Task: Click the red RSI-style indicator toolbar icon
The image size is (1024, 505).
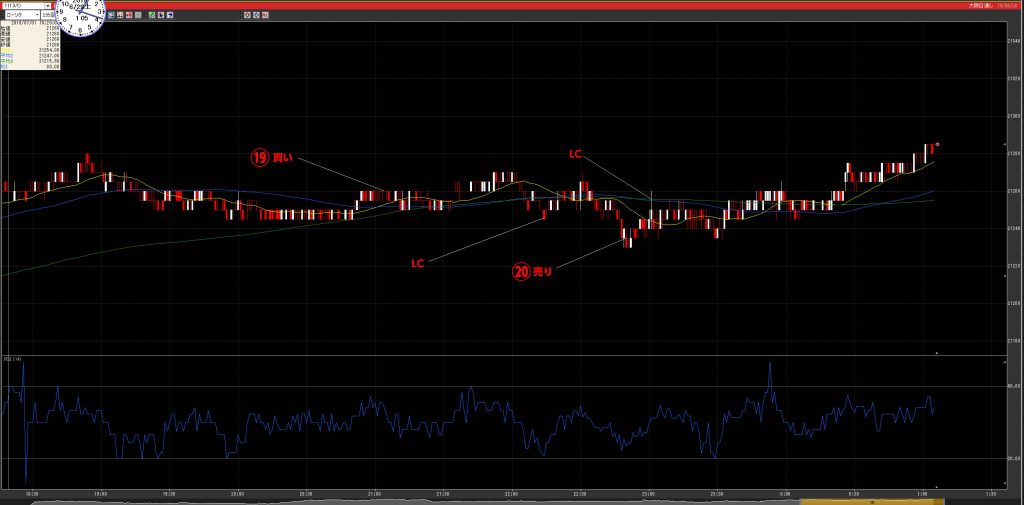Action: click(x=265, y=15)
